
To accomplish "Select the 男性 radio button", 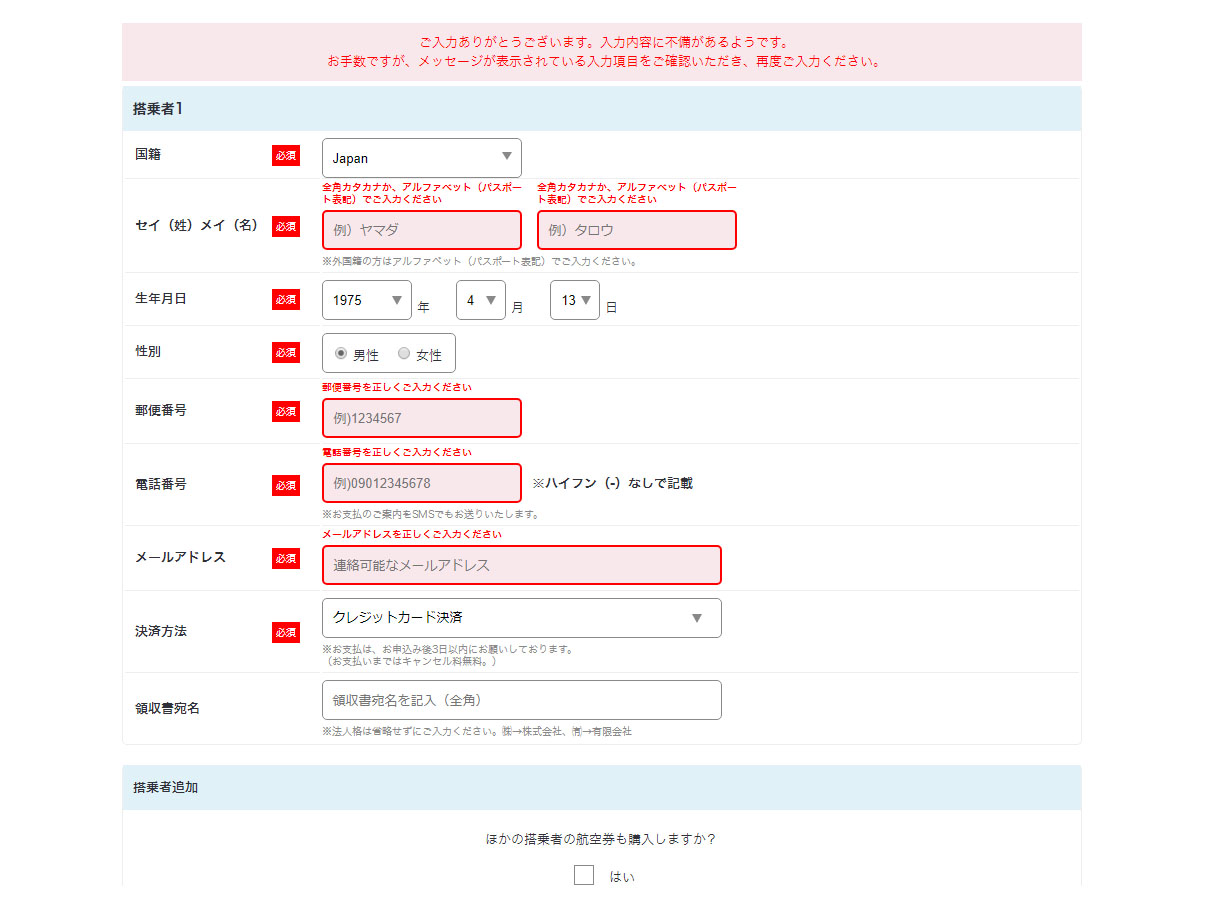I will [x=341, y=353].
